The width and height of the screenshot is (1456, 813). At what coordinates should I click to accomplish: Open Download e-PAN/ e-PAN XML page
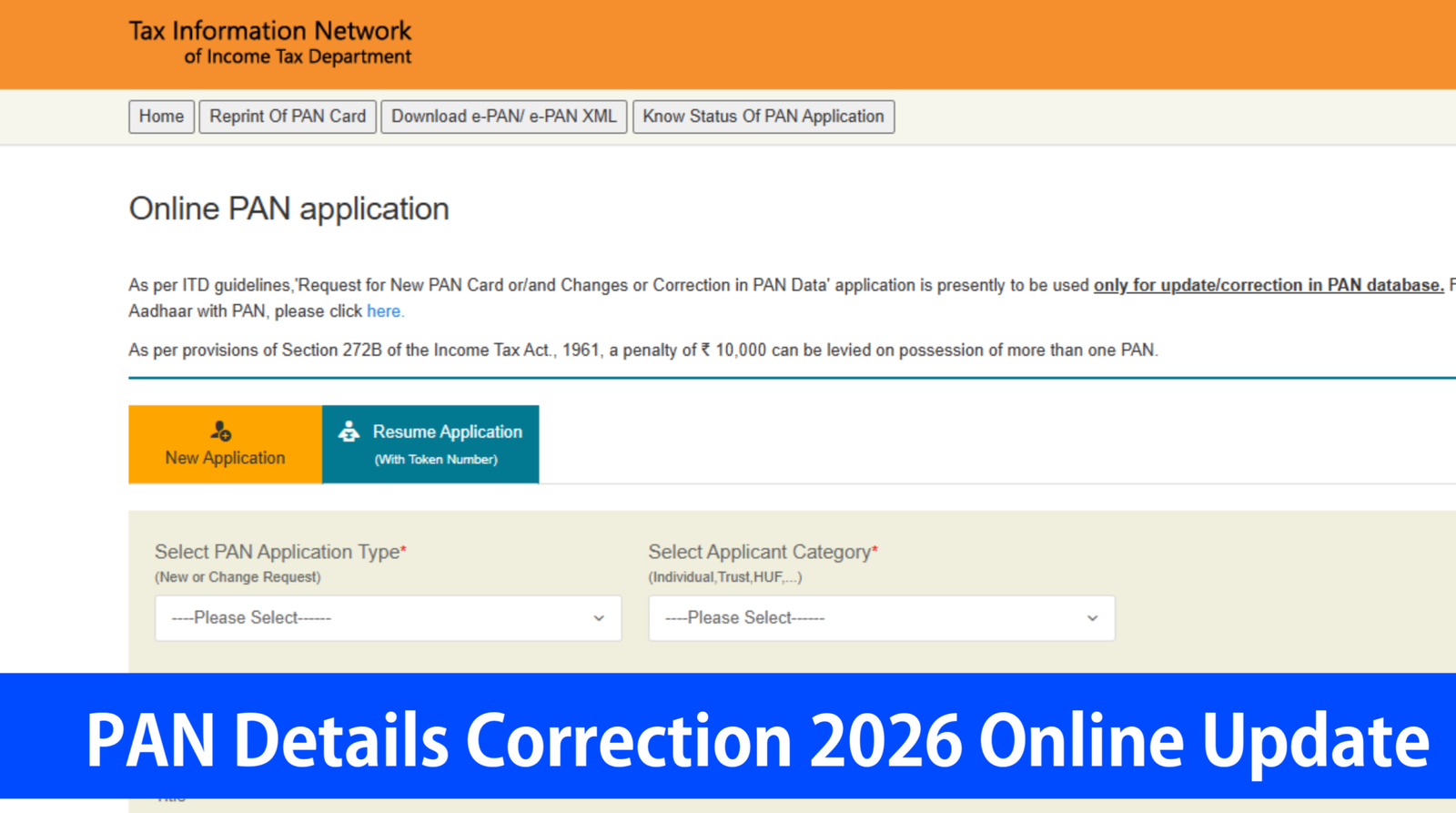(504, 117)
